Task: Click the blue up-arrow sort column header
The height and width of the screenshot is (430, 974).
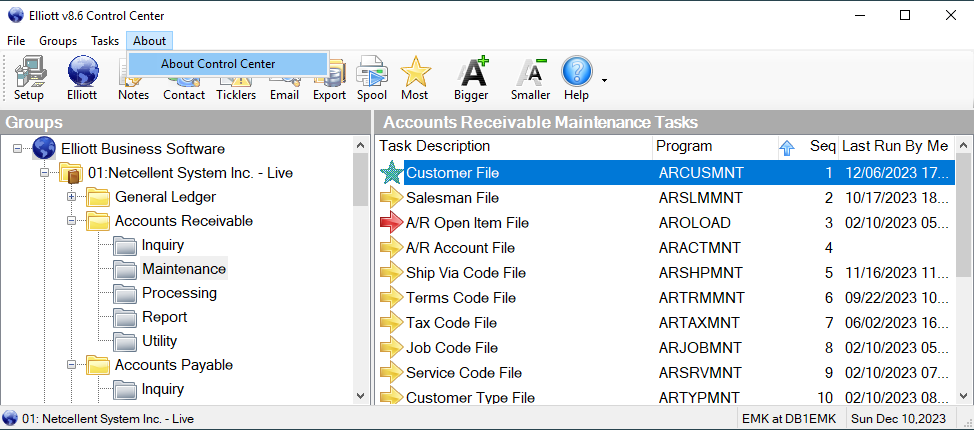Action: pos(787,147)
